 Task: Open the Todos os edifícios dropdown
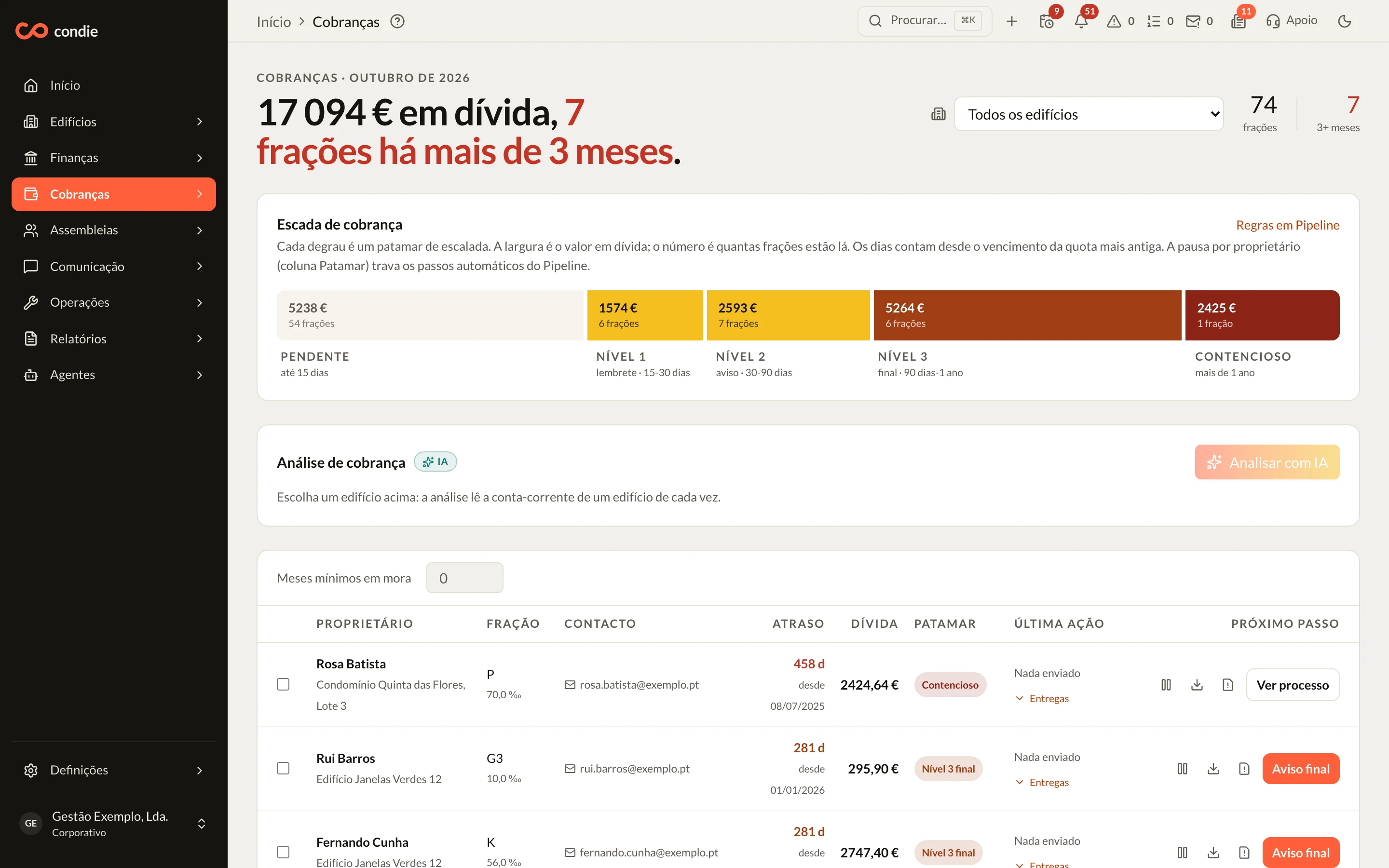coord(1088,114)
